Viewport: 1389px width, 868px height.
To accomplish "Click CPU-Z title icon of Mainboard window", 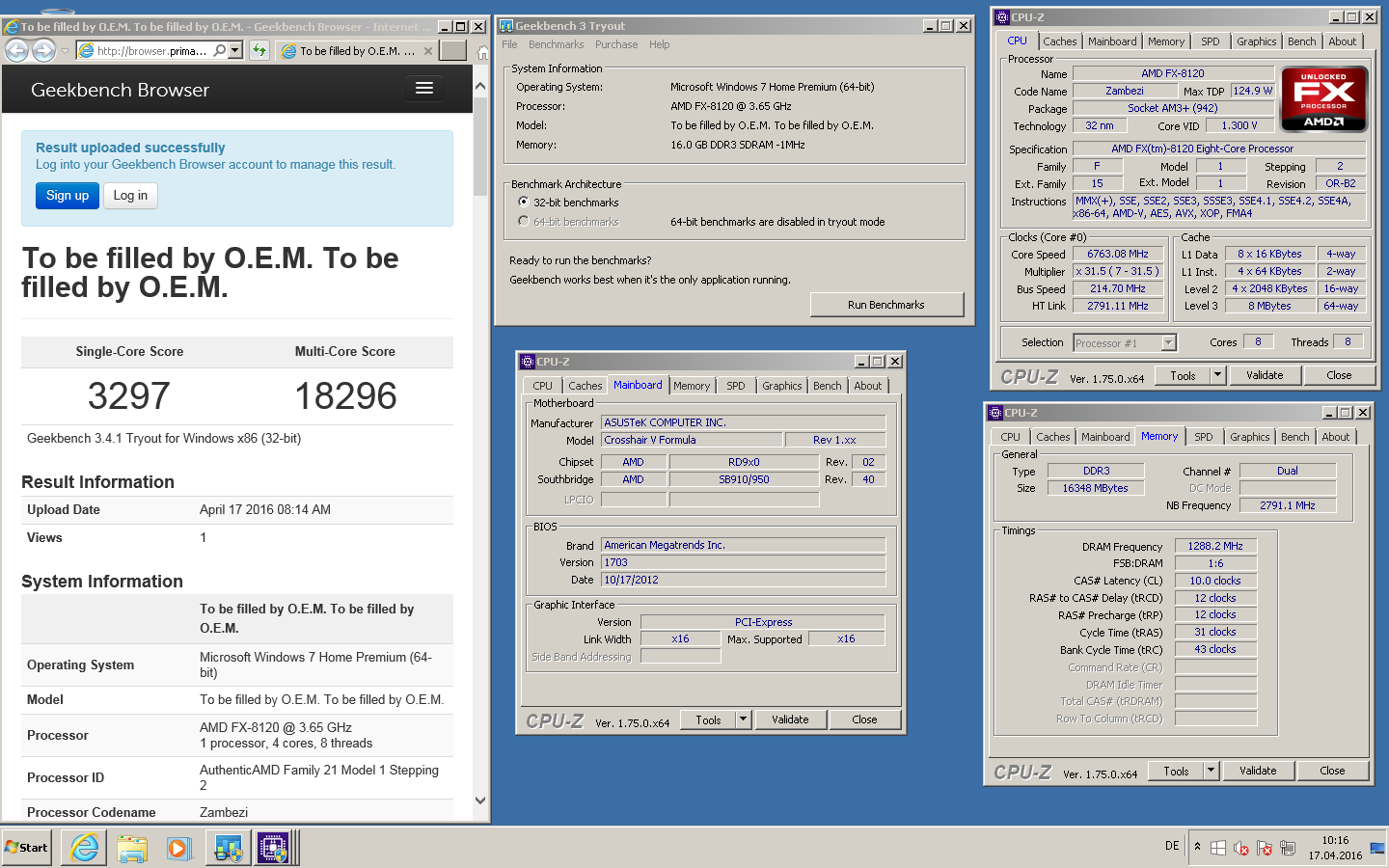I will pos(528,362).
